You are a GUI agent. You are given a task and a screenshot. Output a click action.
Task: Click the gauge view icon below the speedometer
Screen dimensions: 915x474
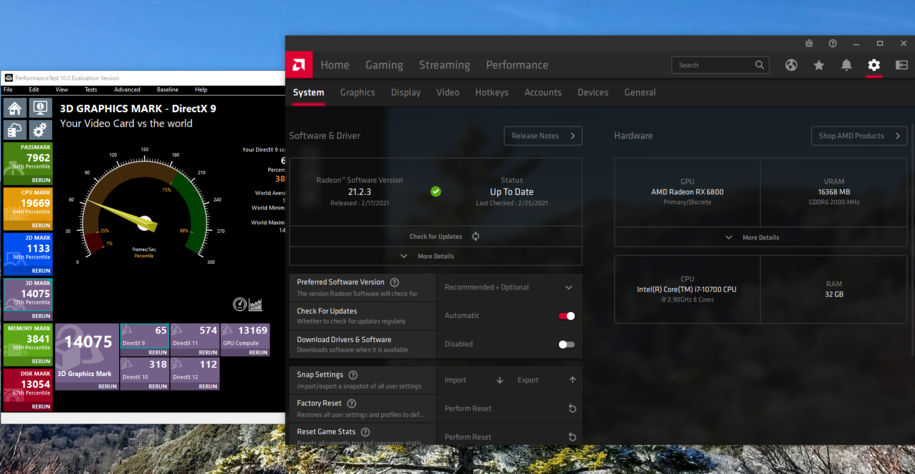[239, 304]
